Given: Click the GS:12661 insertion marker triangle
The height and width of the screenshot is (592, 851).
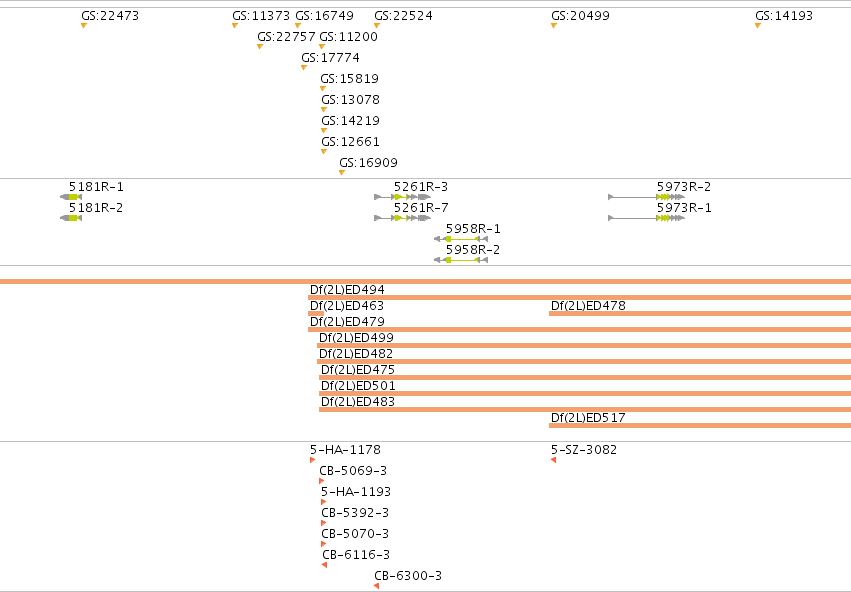Looking at the screenshot, I should [323, 152].
